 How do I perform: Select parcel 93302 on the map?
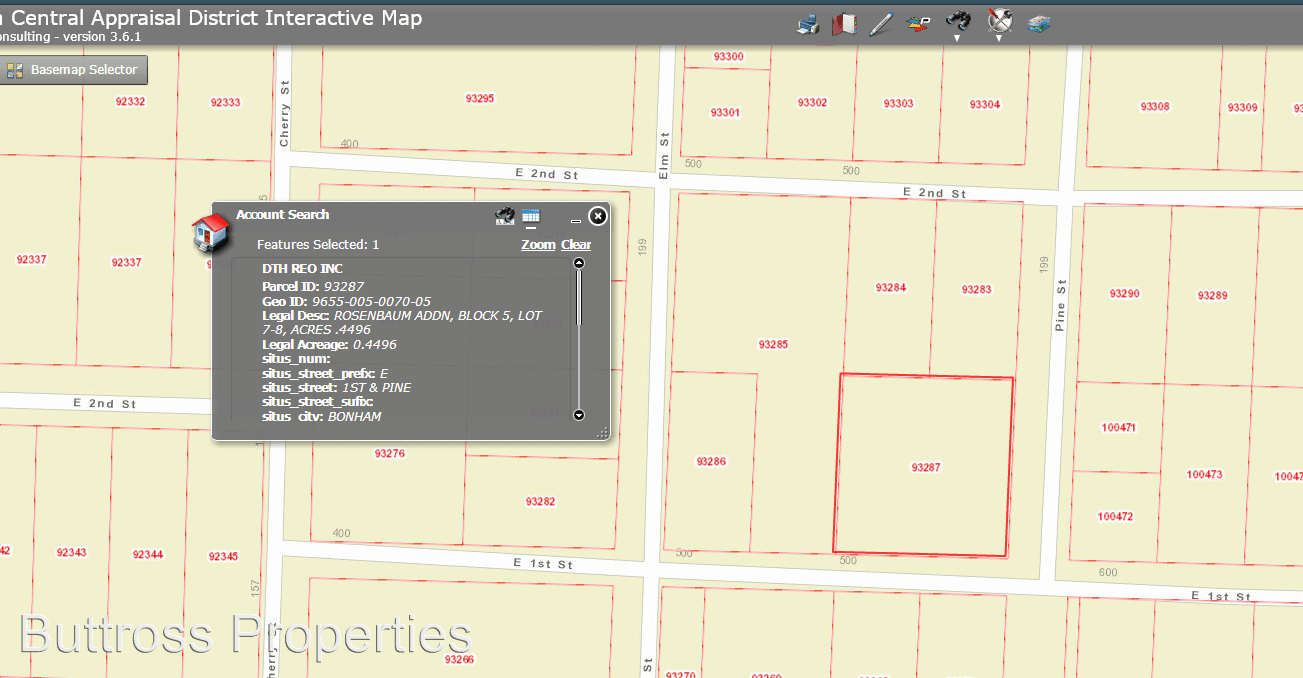(x=812, y=103)
